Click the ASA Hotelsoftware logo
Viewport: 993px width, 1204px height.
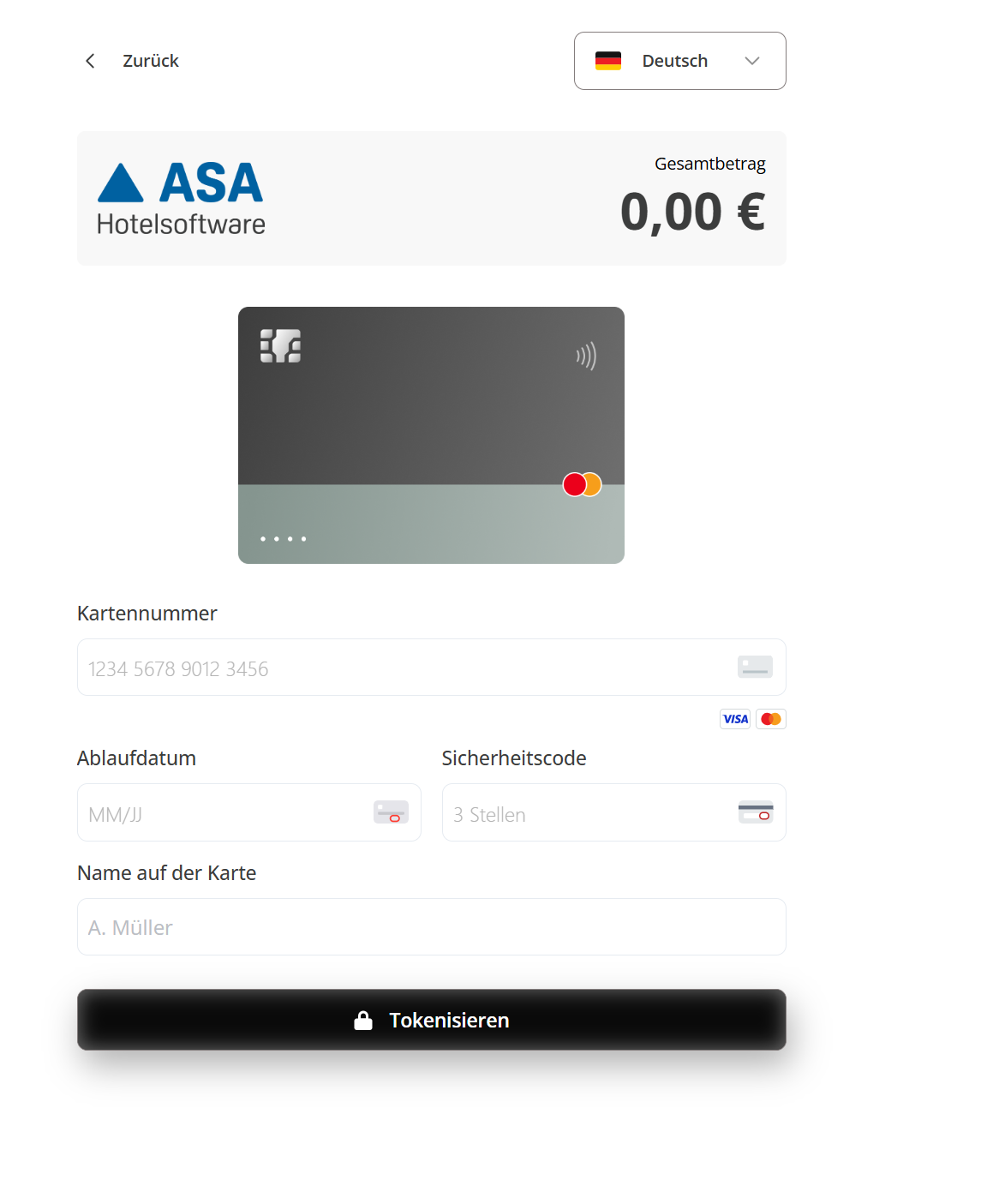coord(181,199)
